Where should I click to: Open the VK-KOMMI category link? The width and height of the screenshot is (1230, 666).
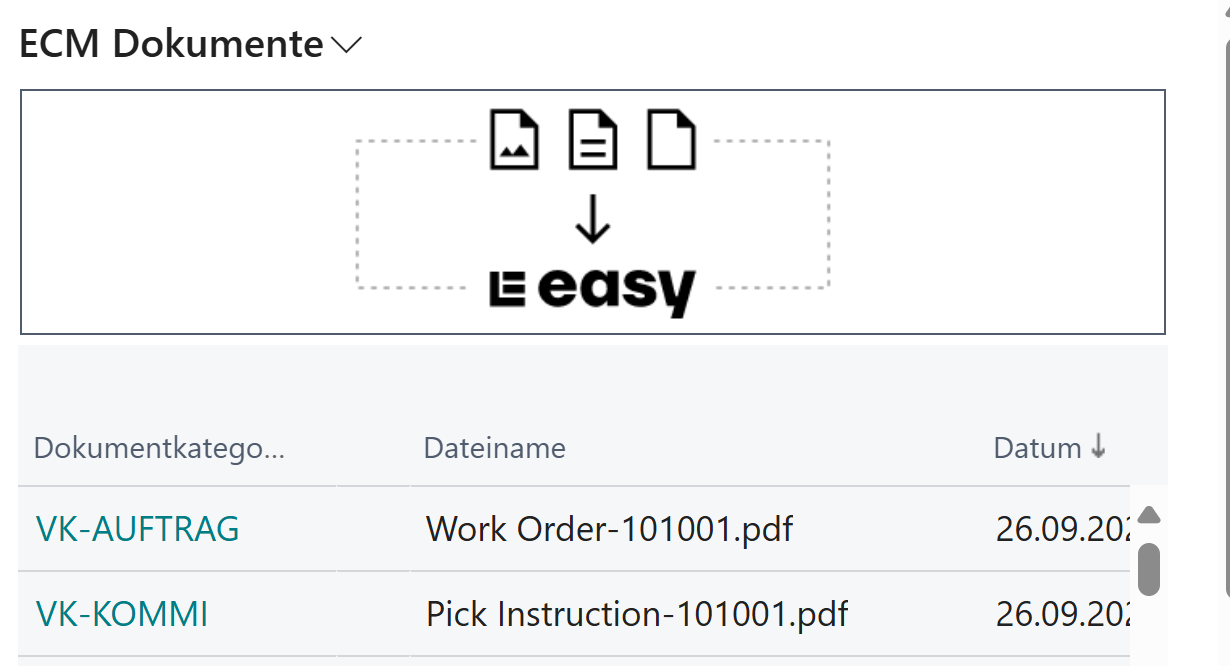tap(122, 614)
